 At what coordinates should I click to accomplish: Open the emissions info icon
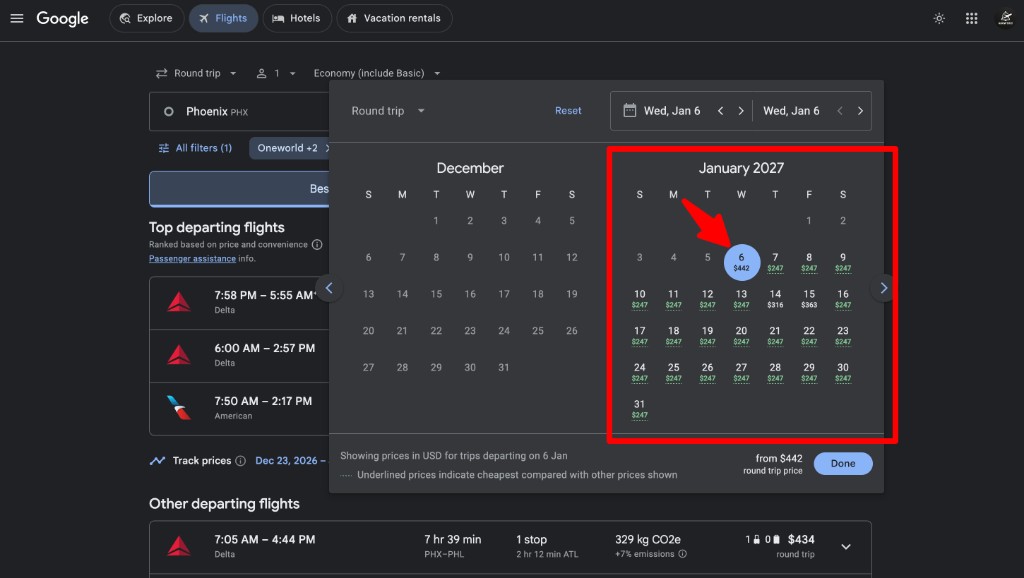click(x=682, y=554)
